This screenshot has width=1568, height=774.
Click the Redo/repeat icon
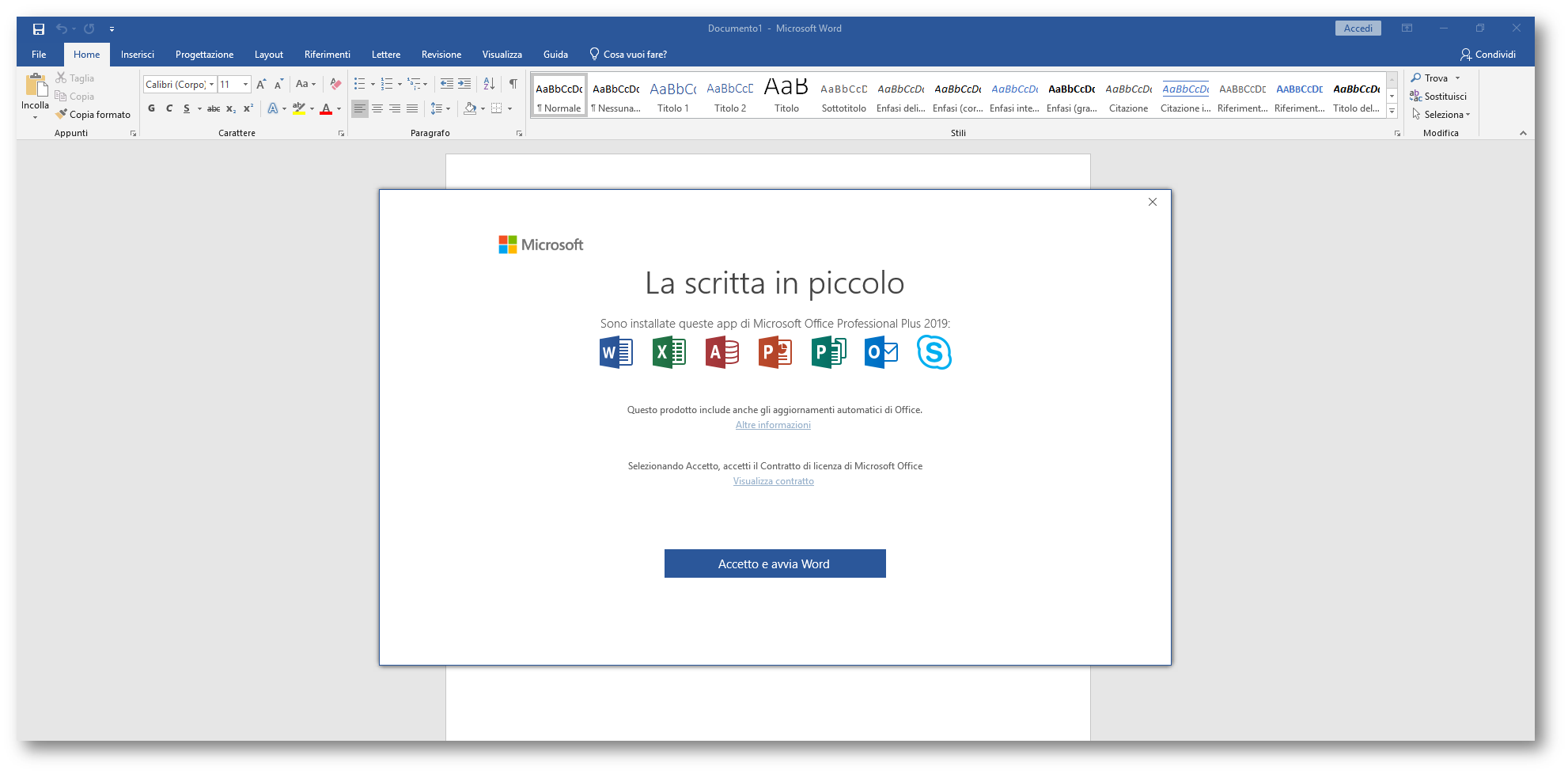[89, 28]
